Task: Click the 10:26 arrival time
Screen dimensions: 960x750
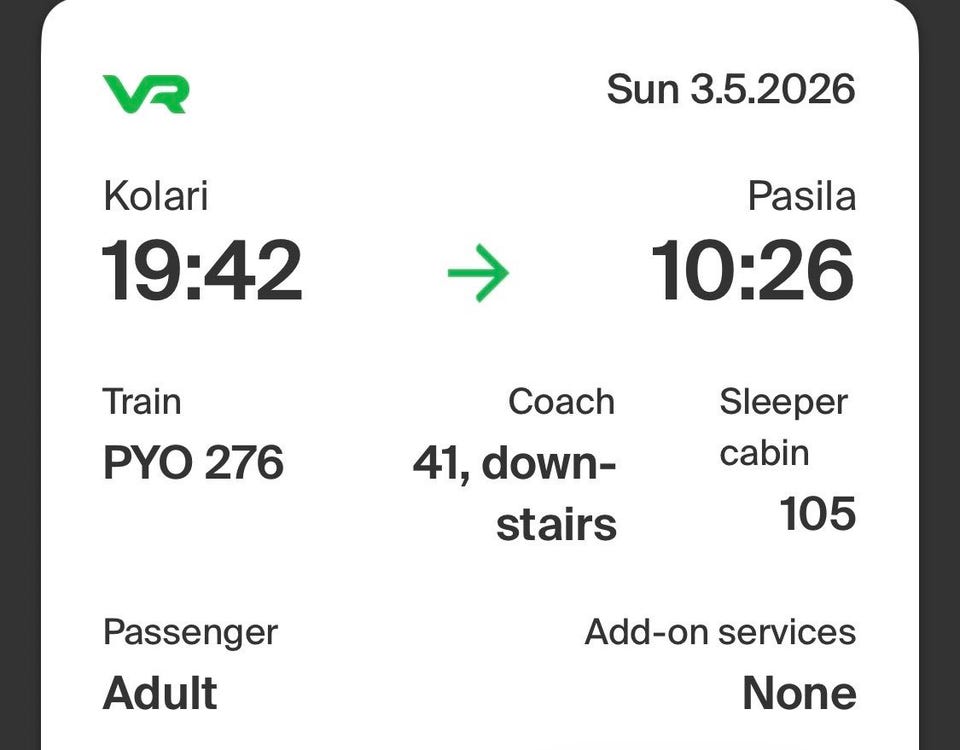Action: (x=753, y=271)
